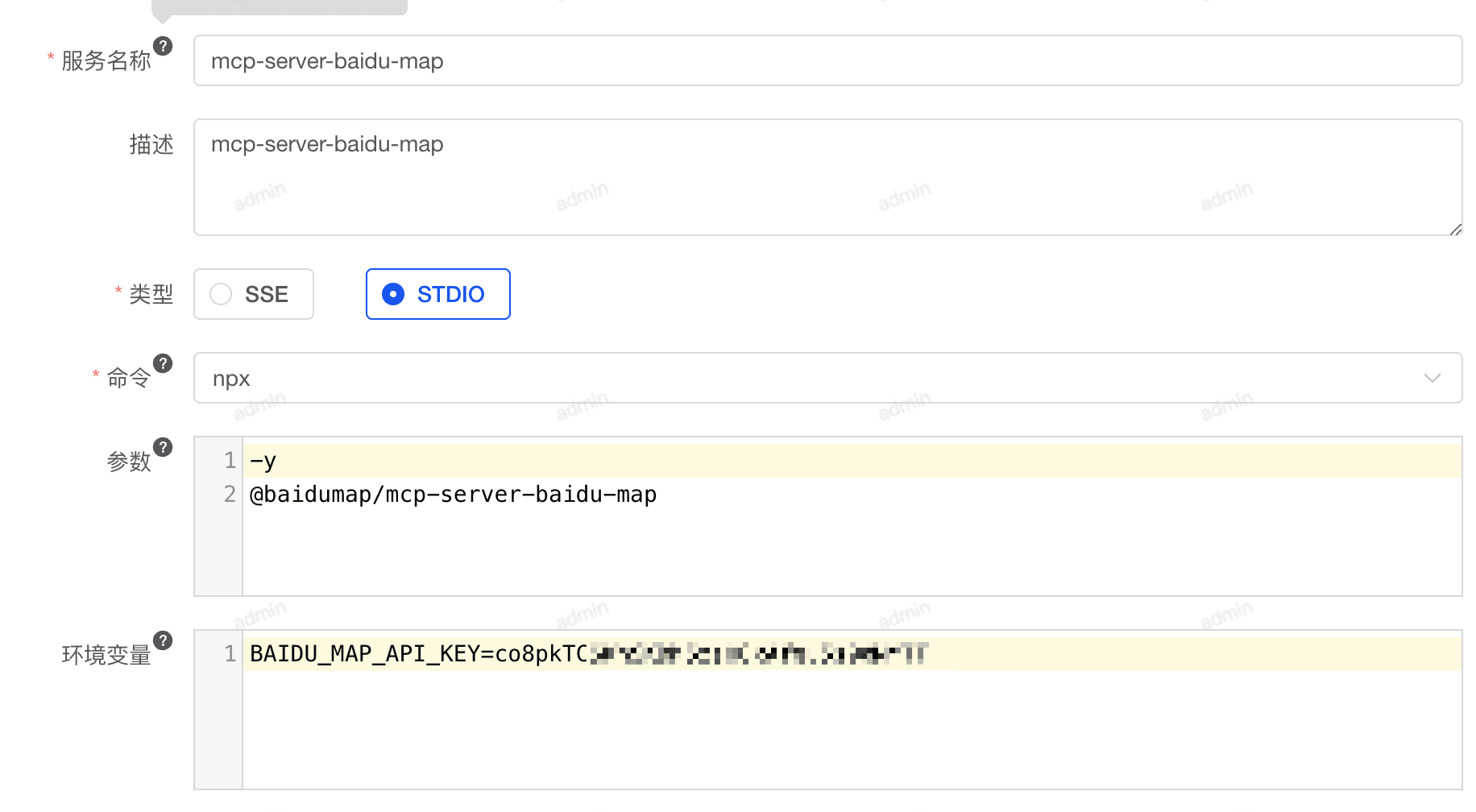The image size is (1476, 812).
Task: Click the 描述 field label
Action: [151, 144]
